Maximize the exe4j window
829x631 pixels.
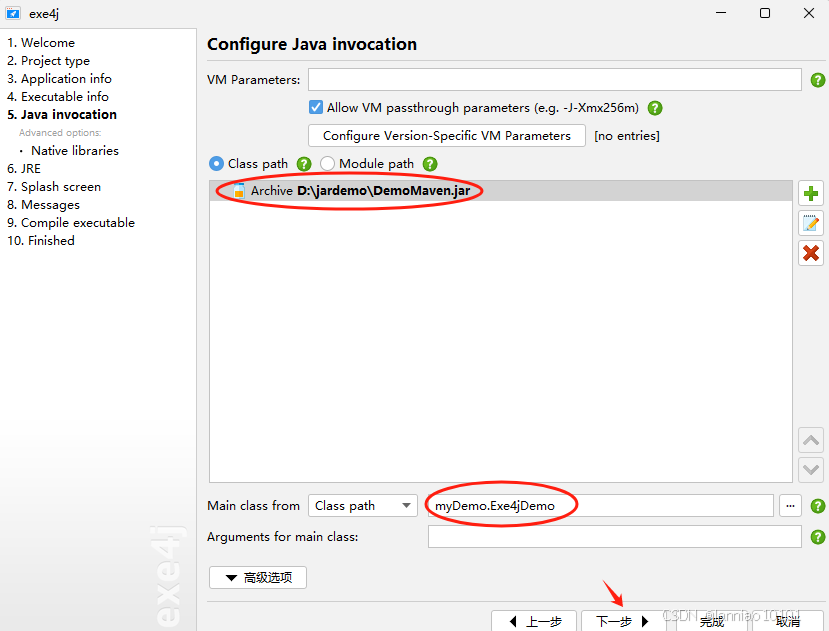point(764,13)
